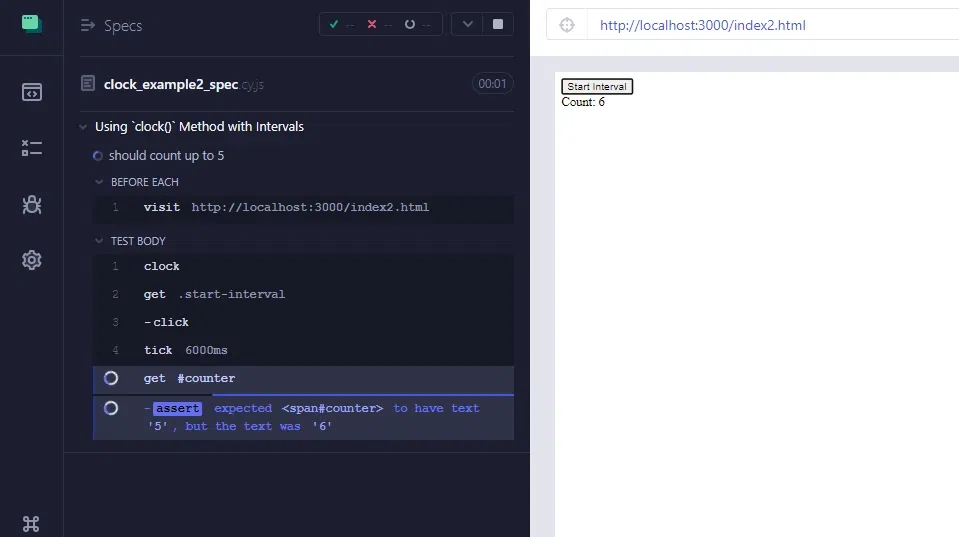Select the visit command log row

(x=303, y=207)
